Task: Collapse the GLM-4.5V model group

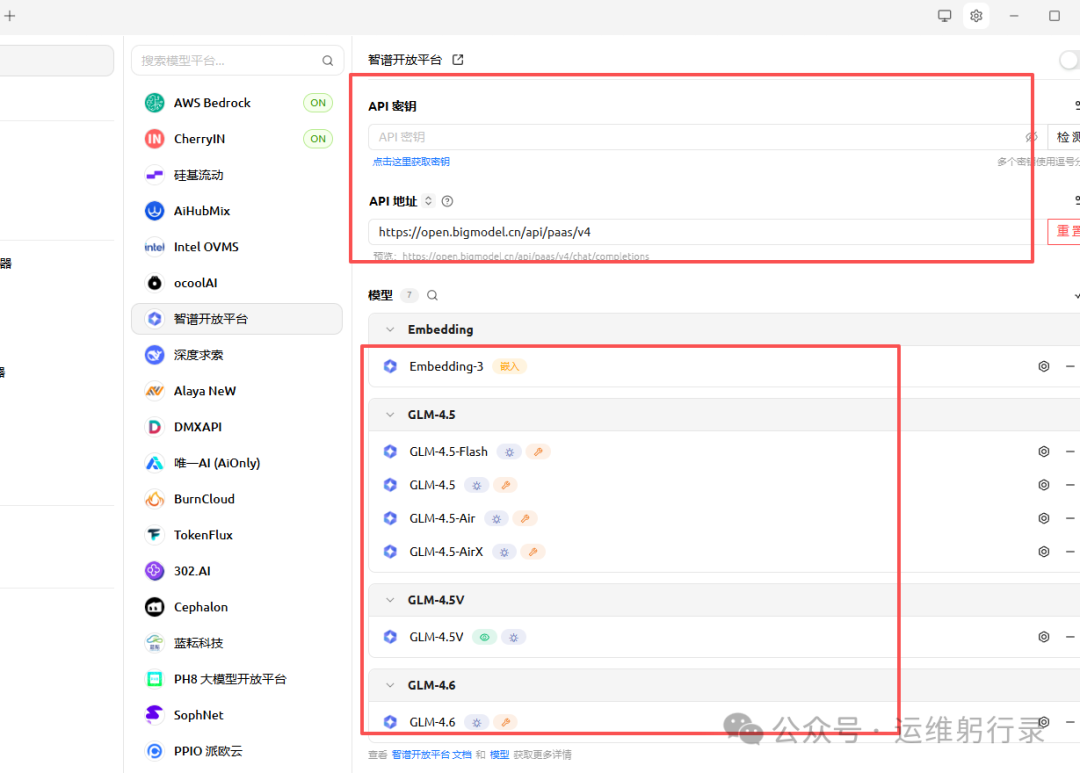Action: tap(390, 601)
